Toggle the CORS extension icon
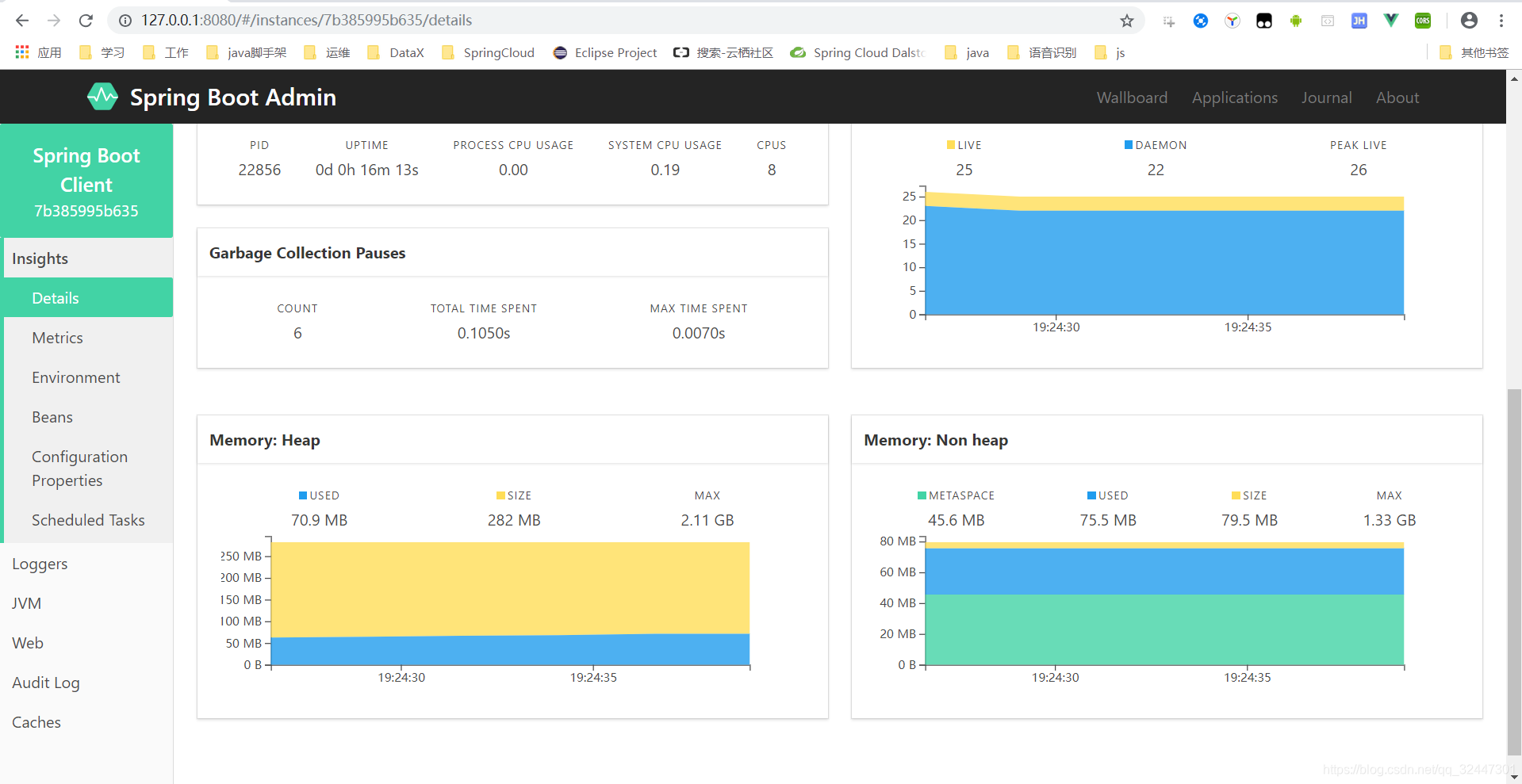This screenshot has height=784, width=1522. pos(1423,21)
